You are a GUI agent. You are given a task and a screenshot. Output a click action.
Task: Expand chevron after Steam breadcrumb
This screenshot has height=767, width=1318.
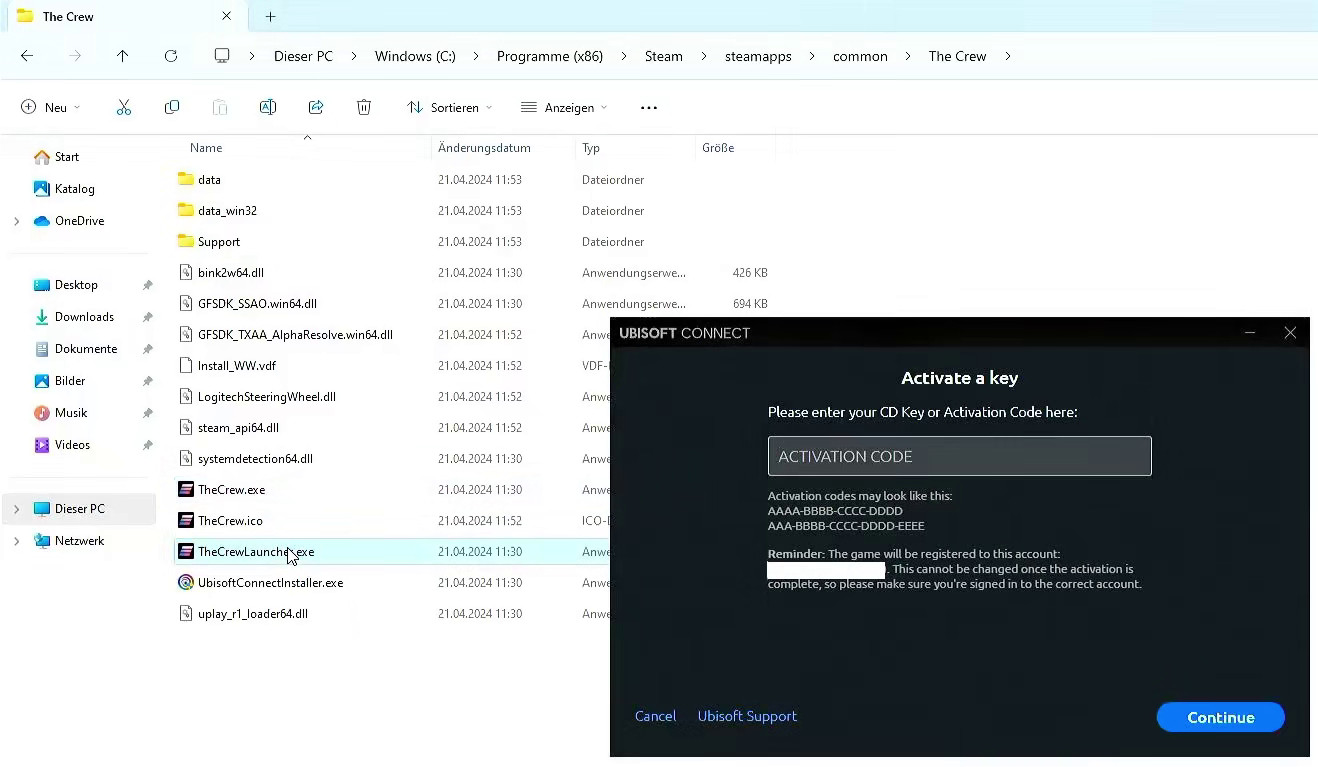(x=704, y=56)
